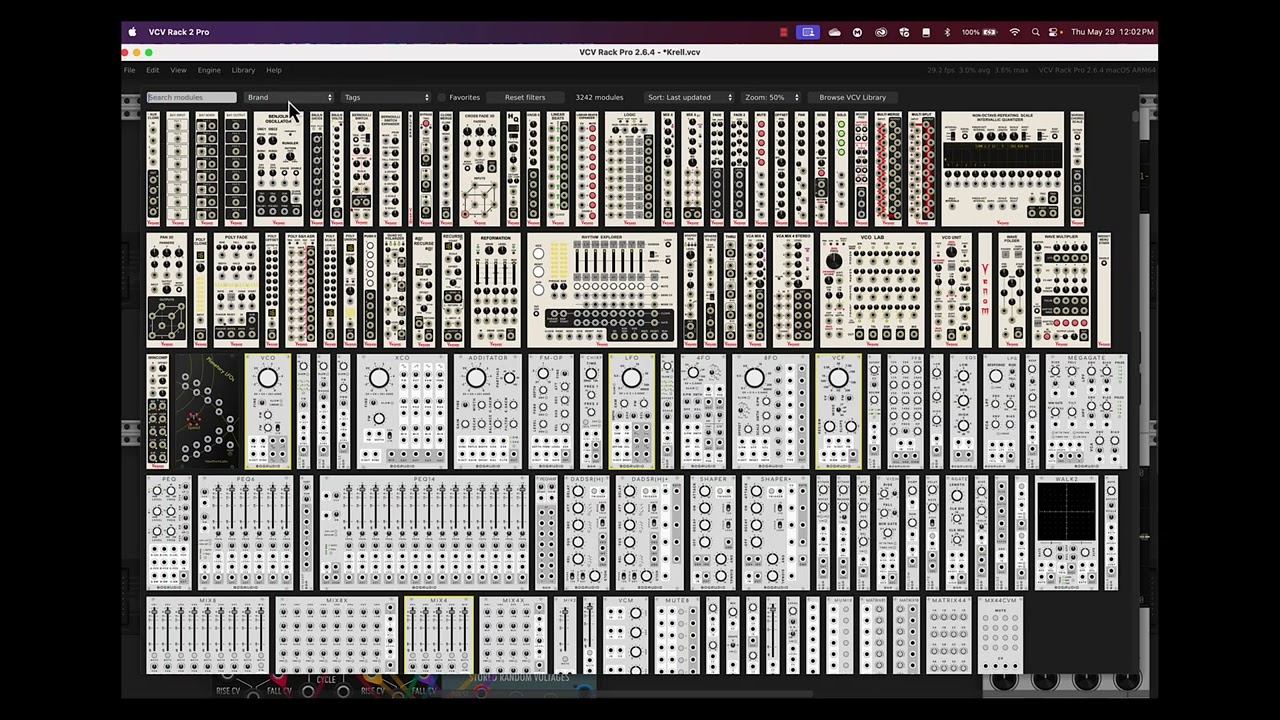
Task: Select the Multi Merge module
Action: [888, 169]
